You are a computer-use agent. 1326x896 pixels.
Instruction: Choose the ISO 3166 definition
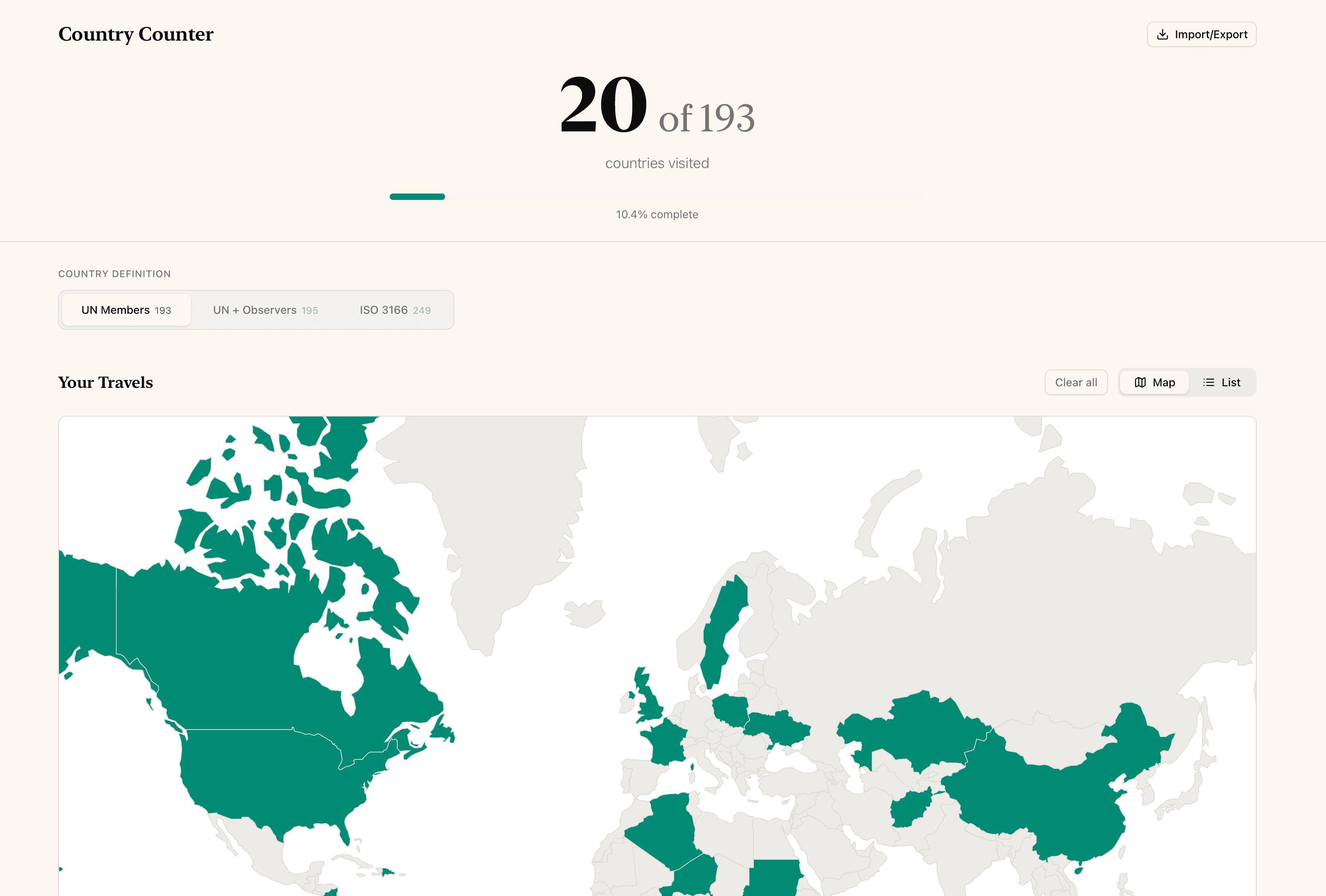point(395,310)
